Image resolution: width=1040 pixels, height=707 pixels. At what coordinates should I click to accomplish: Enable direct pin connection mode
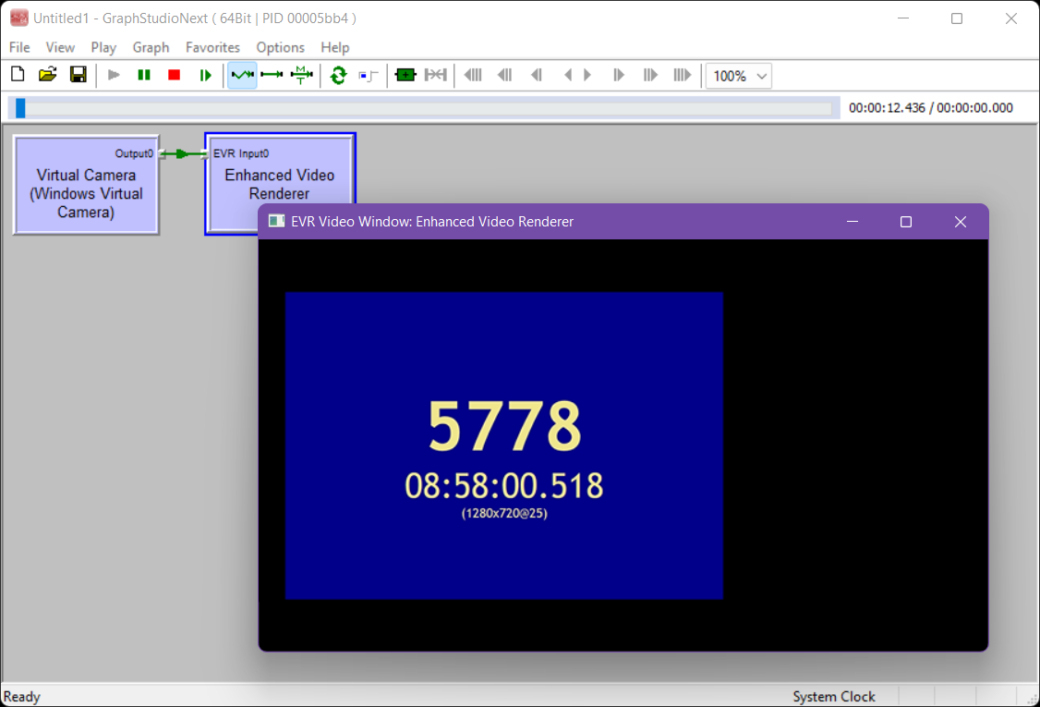[x=271, y=74]
